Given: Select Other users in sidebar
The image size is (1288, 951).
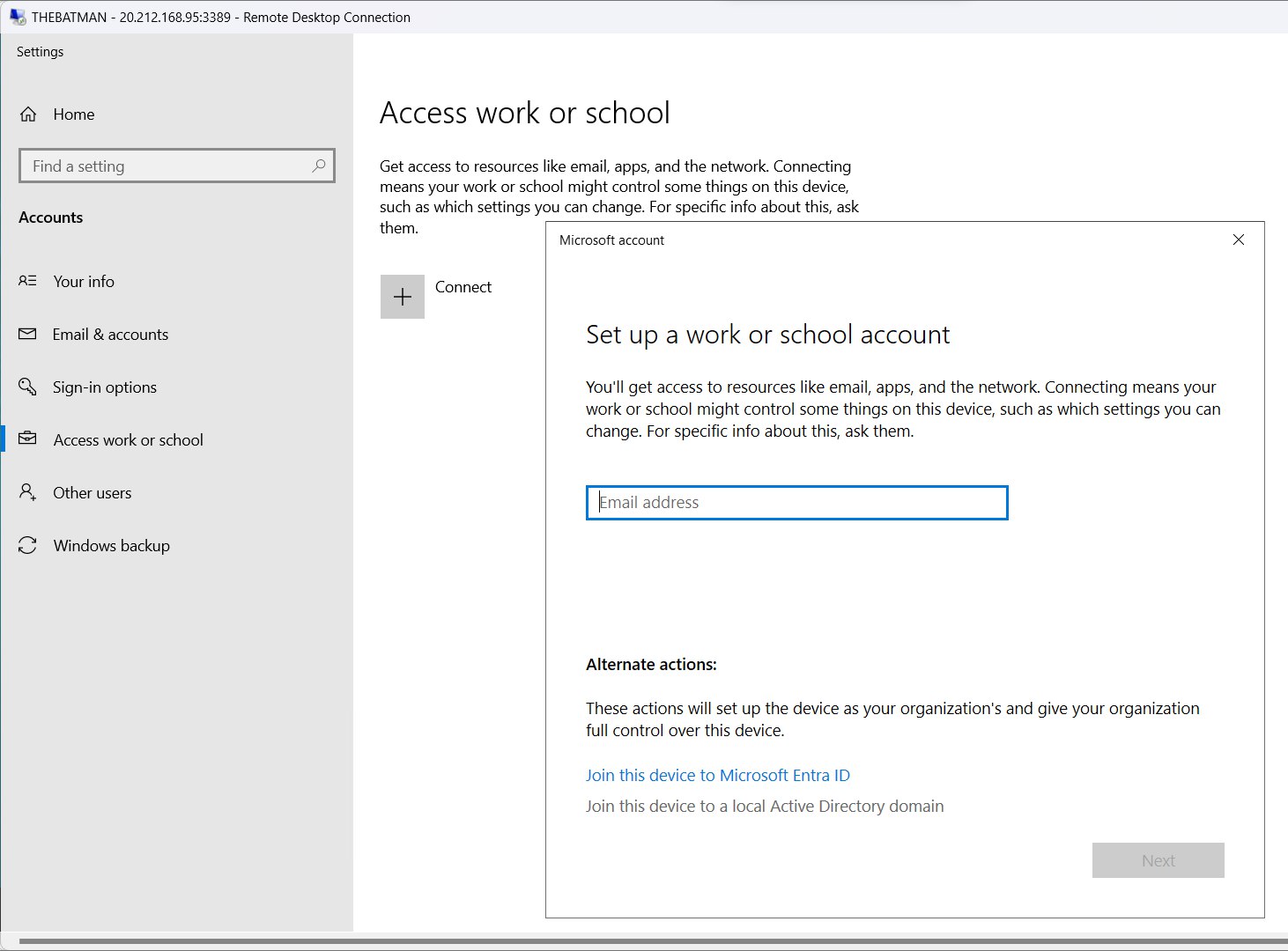Looking at the screenshot, I should pyautogui.click(x=93, y=493).
